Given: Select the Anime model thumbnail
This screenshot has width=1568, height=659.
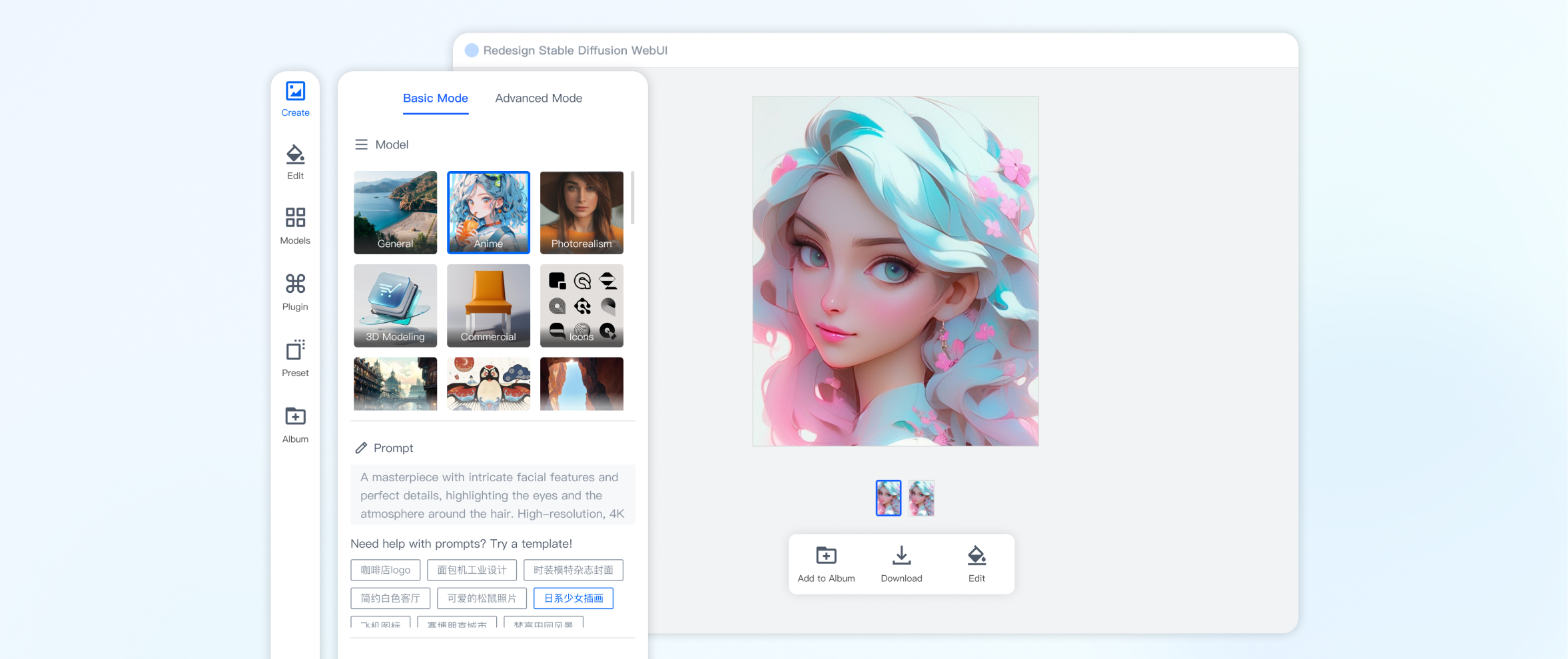Looking at the screenshot, I should click(x=489, y=212).
